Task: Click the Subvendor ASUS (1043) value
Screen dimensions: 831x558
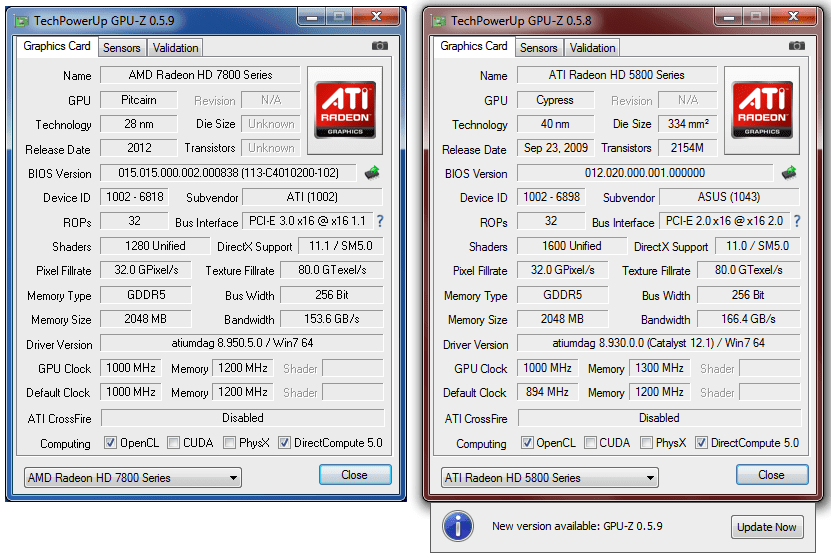Action: pos(729,197)
